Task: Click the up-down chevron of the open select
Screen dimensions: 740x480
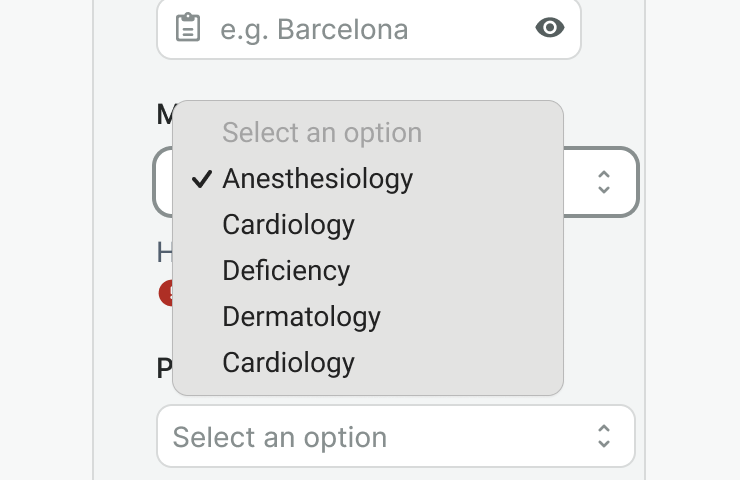Action: tap(603, 181)
